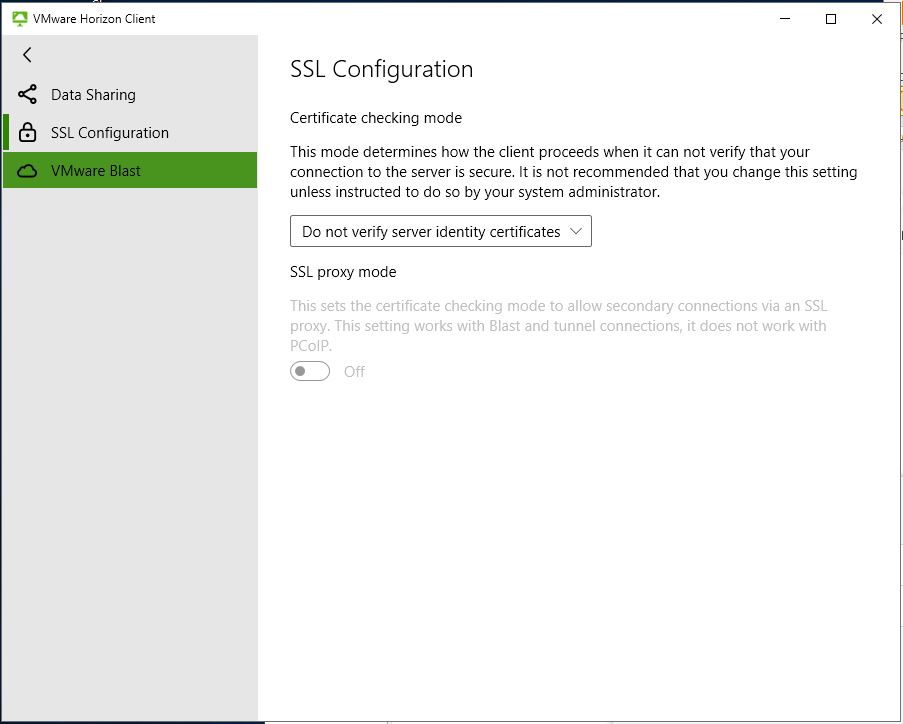
Task: Click the VMware Horizon Client title text
Action: coord(94,18)
